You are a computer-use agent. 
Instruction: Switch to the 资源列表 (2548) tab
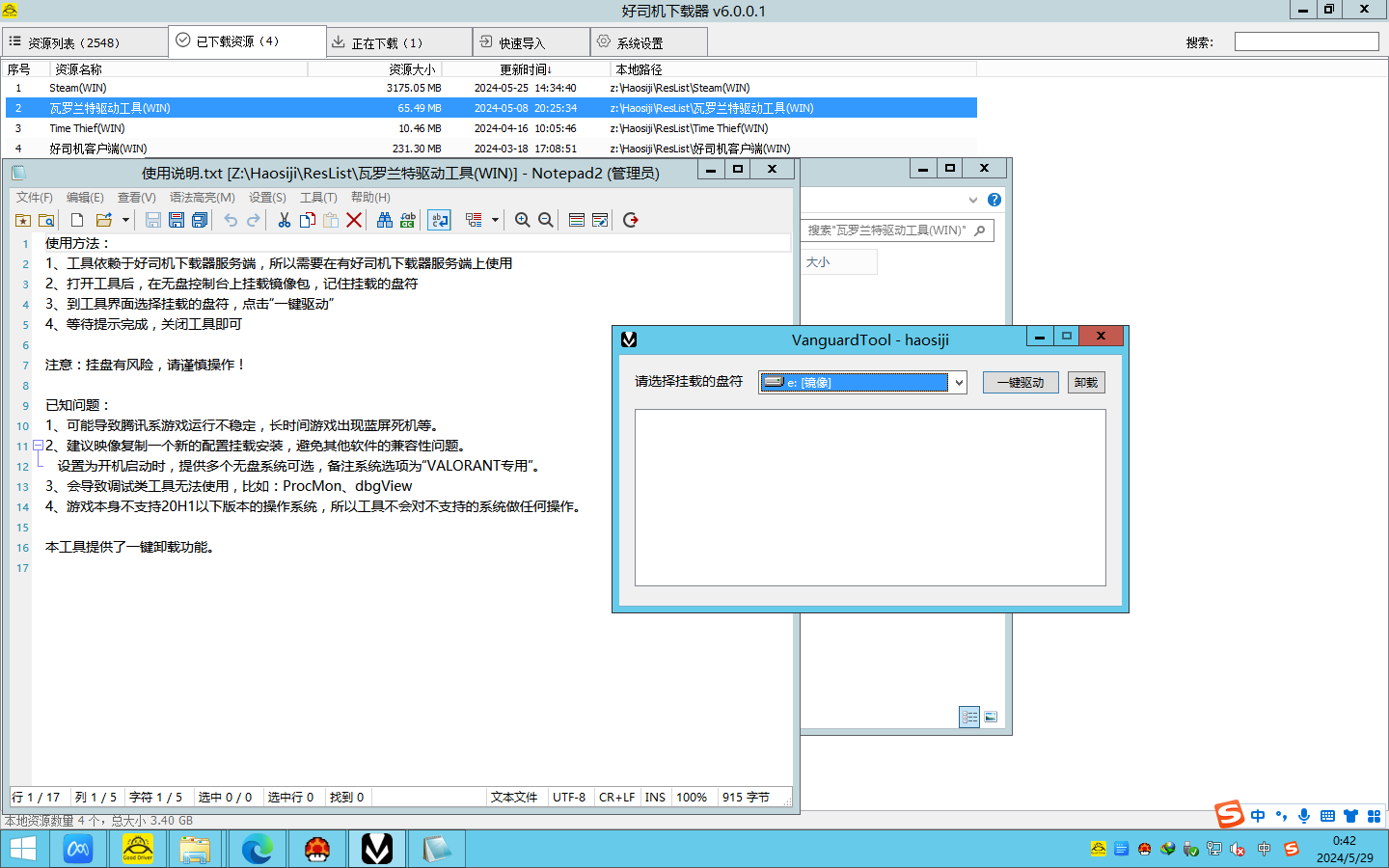point(84,42)
